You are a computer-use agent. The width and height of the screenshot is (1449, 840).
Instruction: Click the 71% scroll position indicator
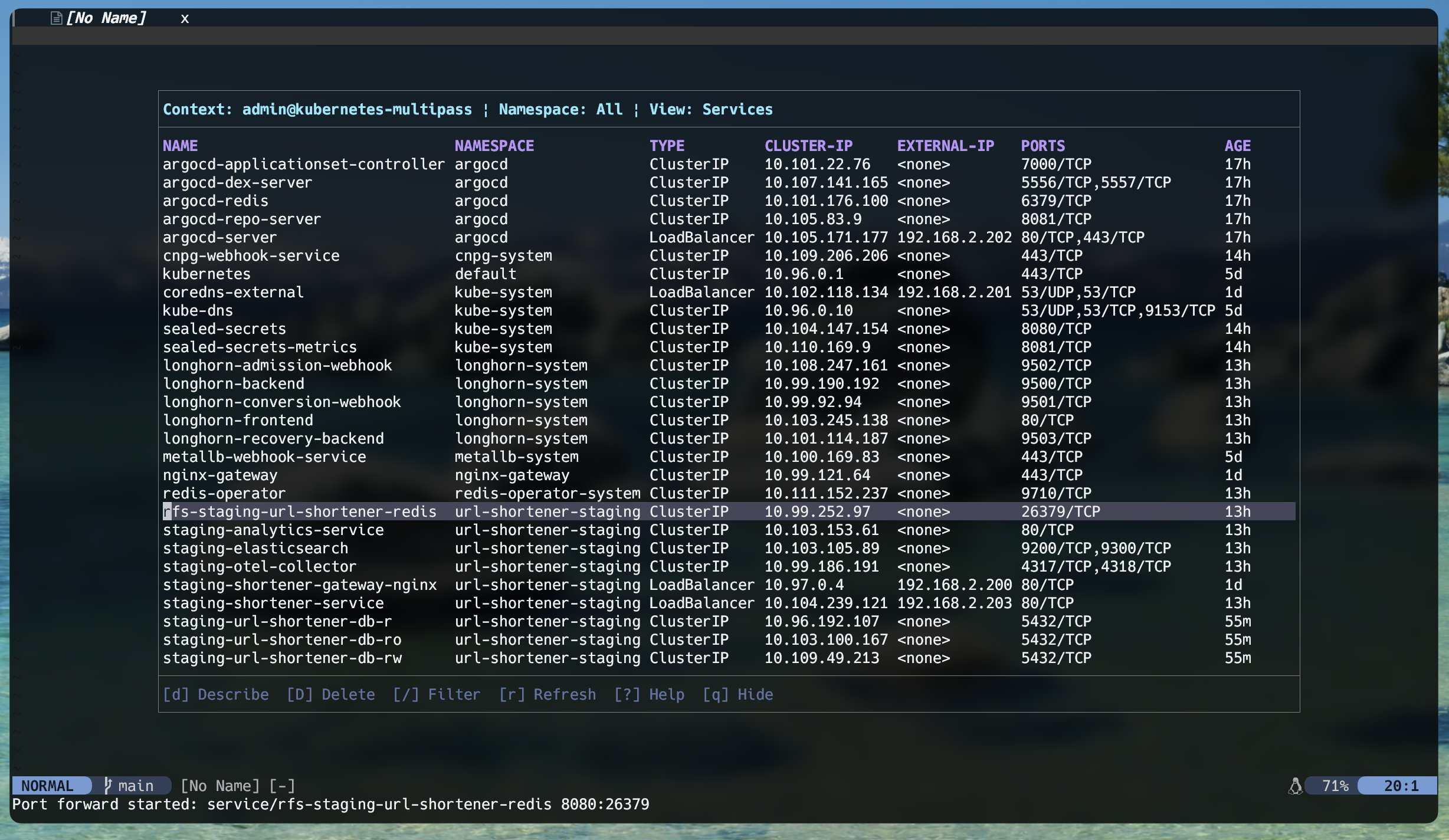coord(1335,786)
